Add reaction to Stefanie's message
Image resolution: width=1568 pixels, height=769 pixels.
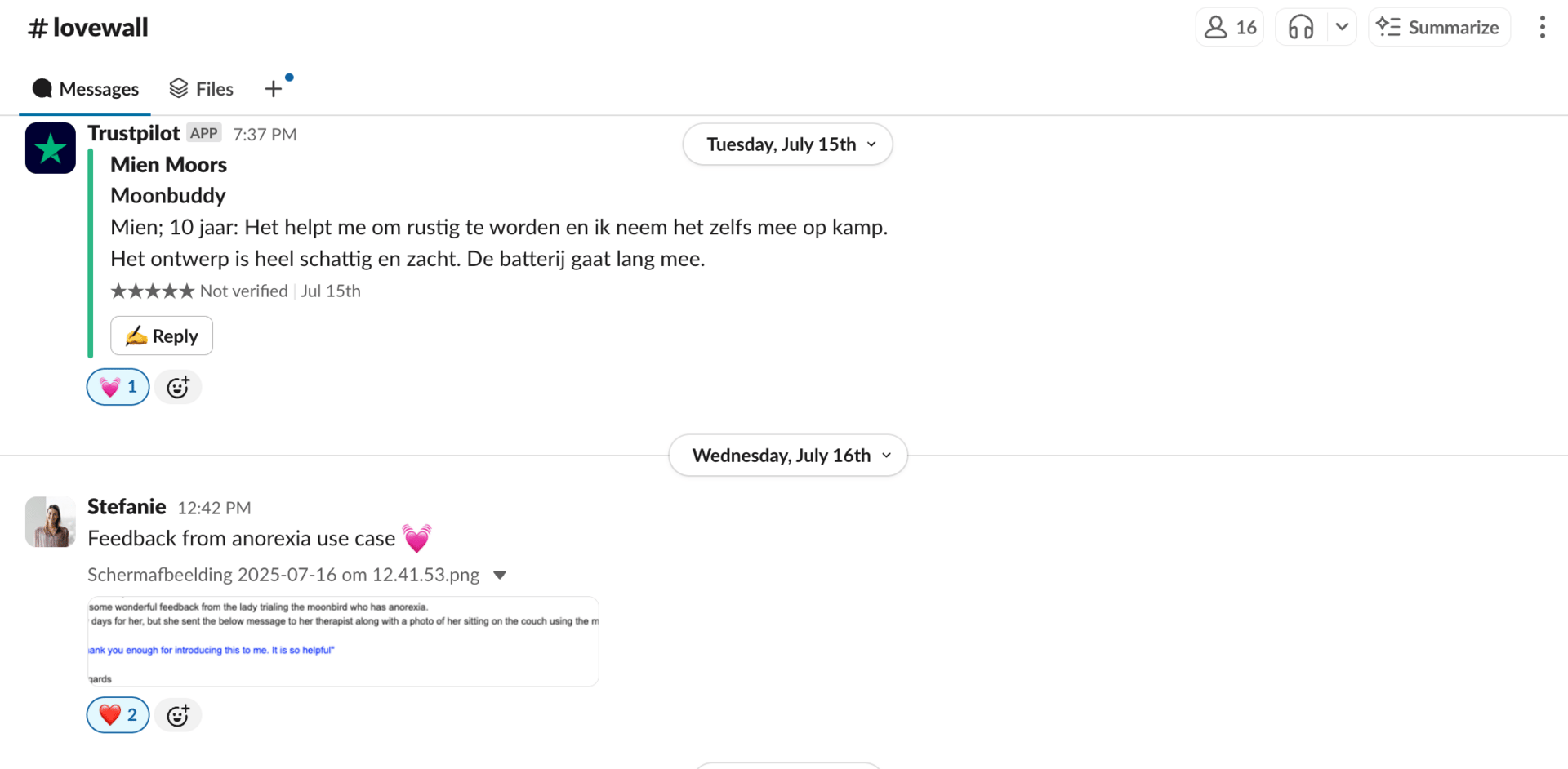click(x=178, y=715)
